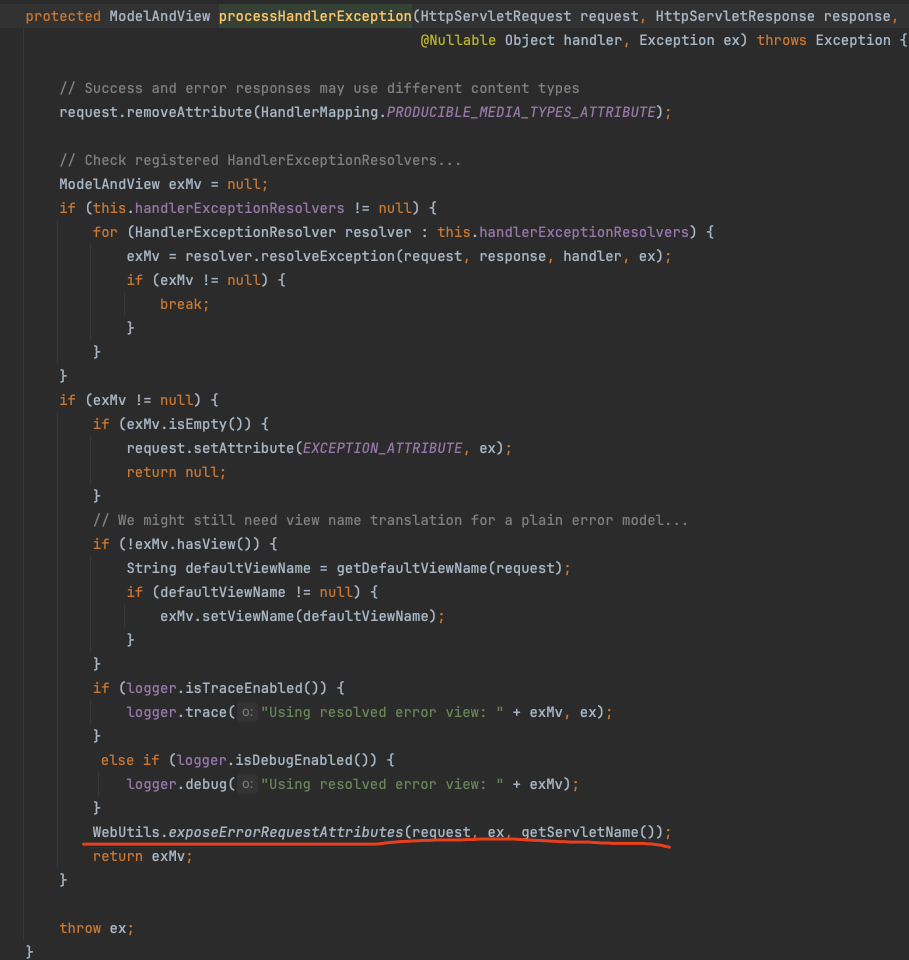Click the isEmpty() call on exMv
Viewport: 909px width, 960px height.
[x=210, y=424]
